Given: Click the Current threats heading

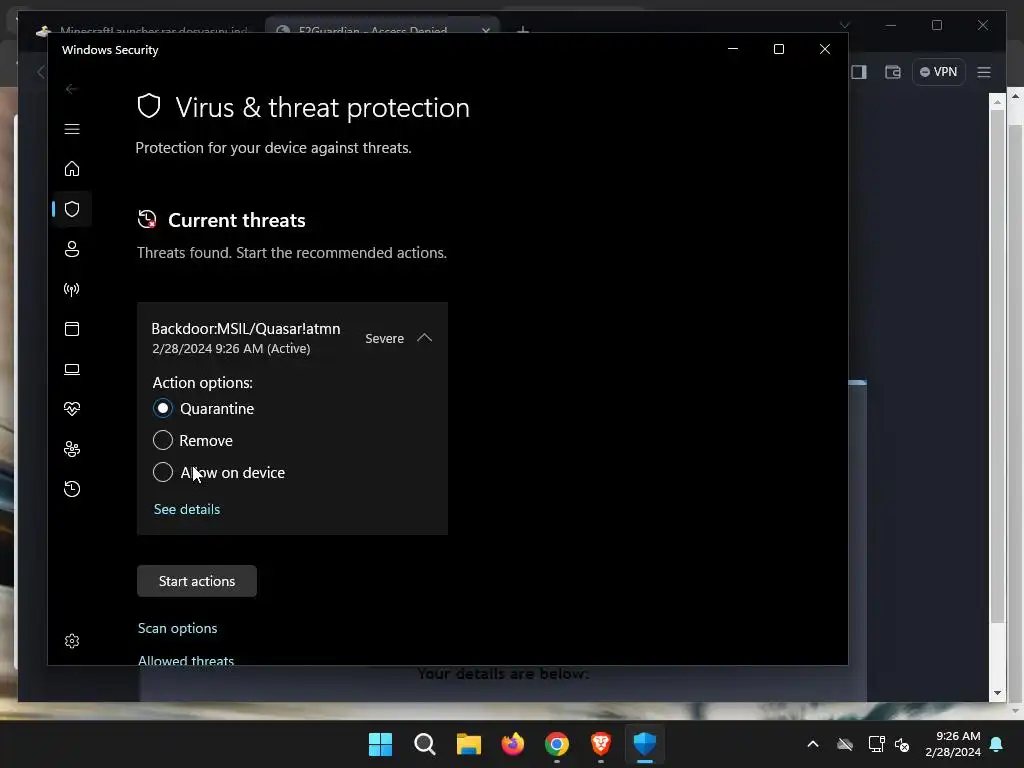Looking at the screenshot, I should [x=236, y=220].
